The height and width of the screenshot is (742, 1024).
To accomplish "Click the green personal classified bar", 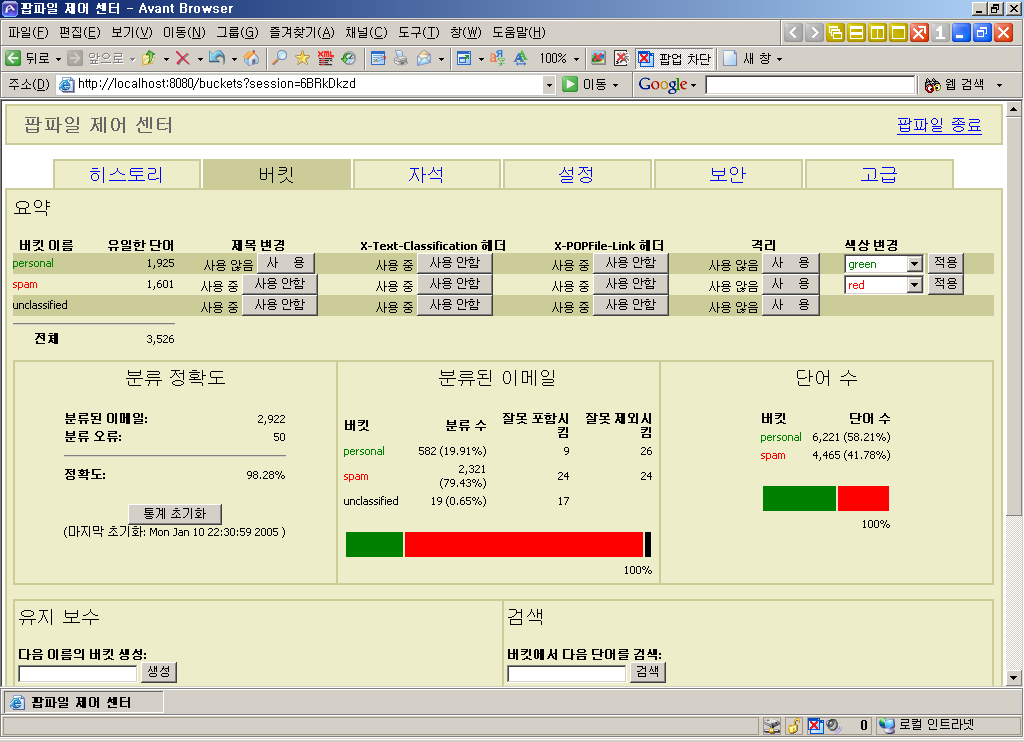I will (374, 545).
